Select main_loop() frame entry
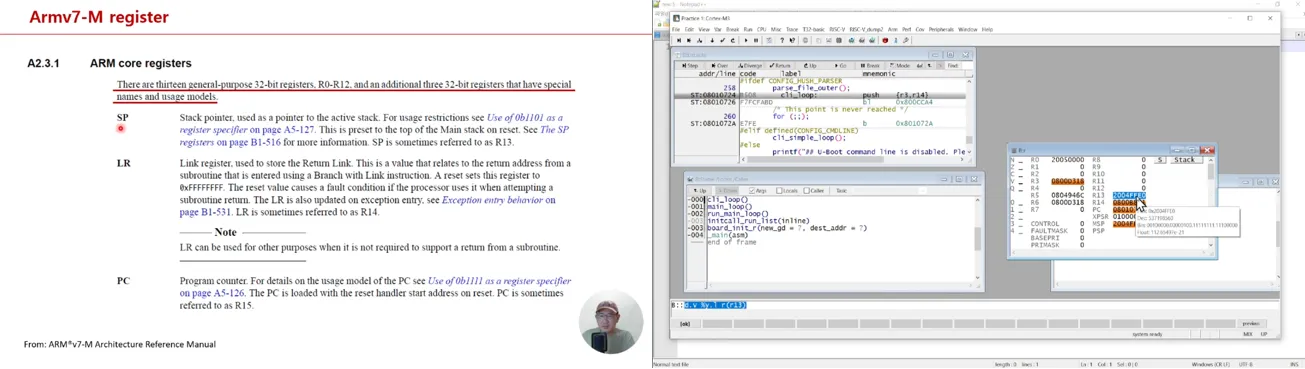 (729, 207)
